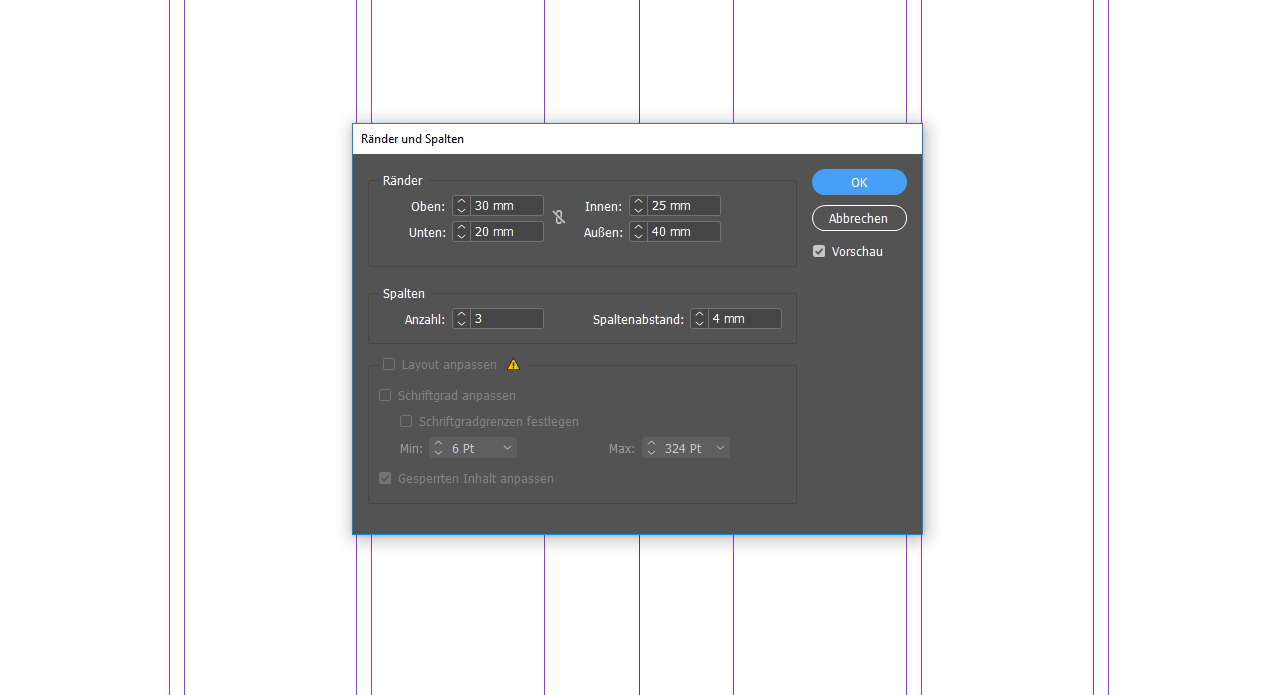1280x695 pixels.
Task: Toggle the Schriftgrad anpassen checkbox
Action: click(385, 396)
